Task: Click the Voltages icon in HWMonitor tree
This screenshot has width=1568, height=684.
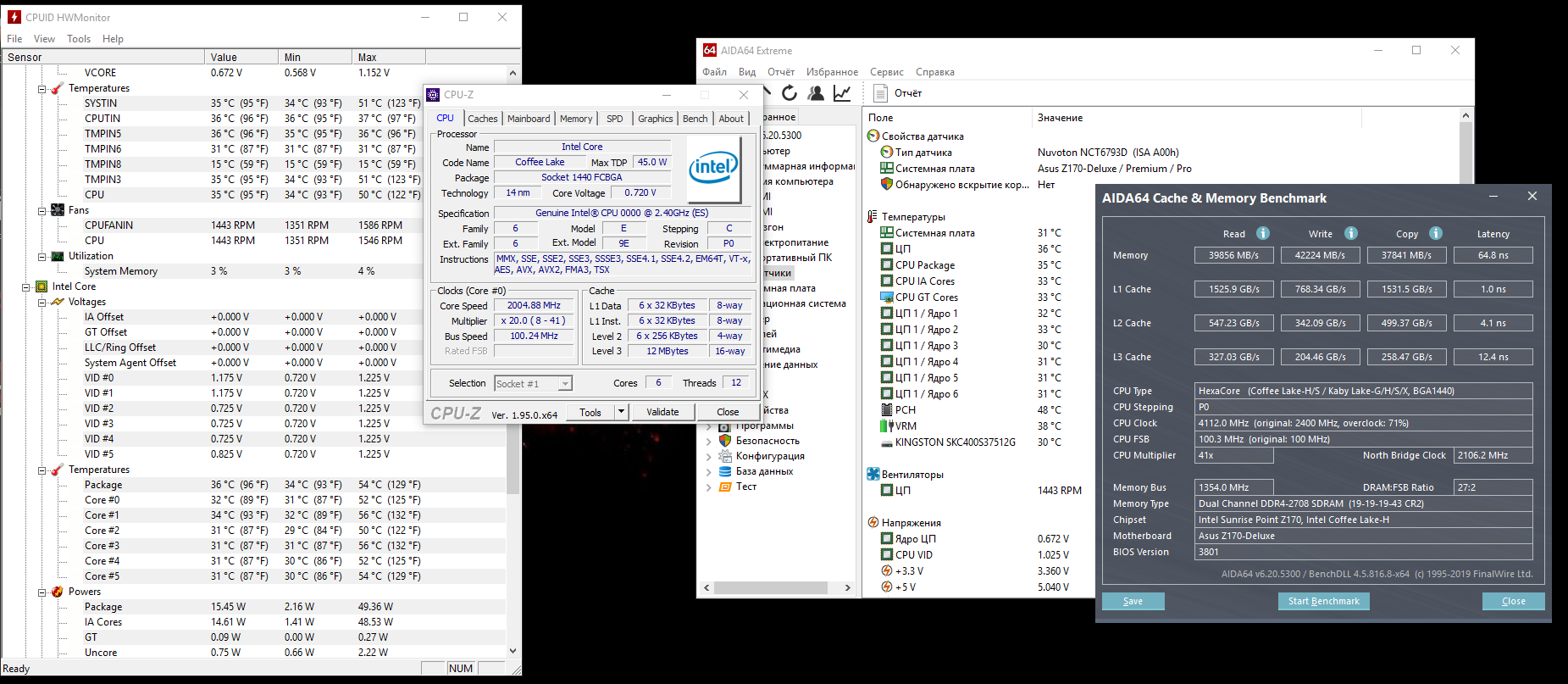Action: click(x=58, y=302)
